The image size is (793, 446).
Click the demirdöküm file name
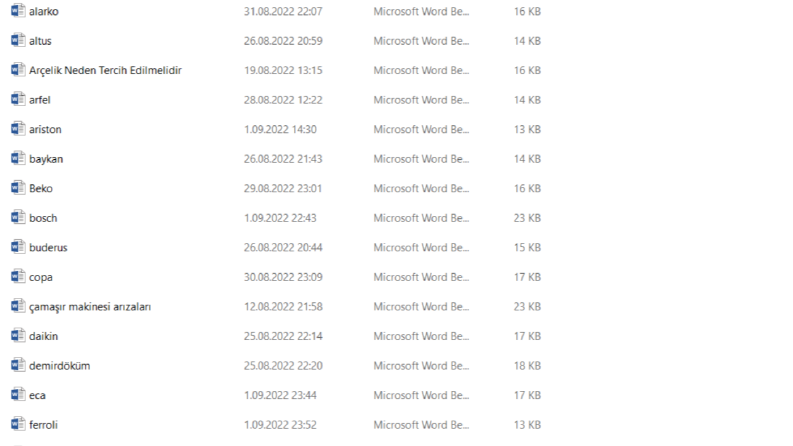(60, 366)
